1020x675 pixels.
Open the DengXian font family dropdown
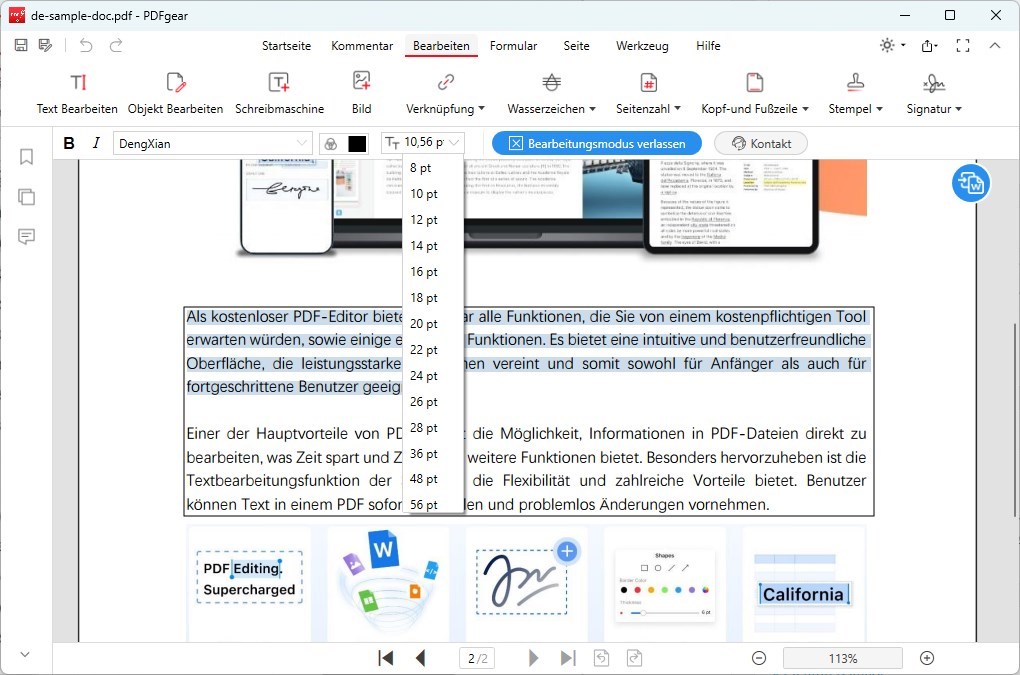pyautogui.click(x=213, y=142)
